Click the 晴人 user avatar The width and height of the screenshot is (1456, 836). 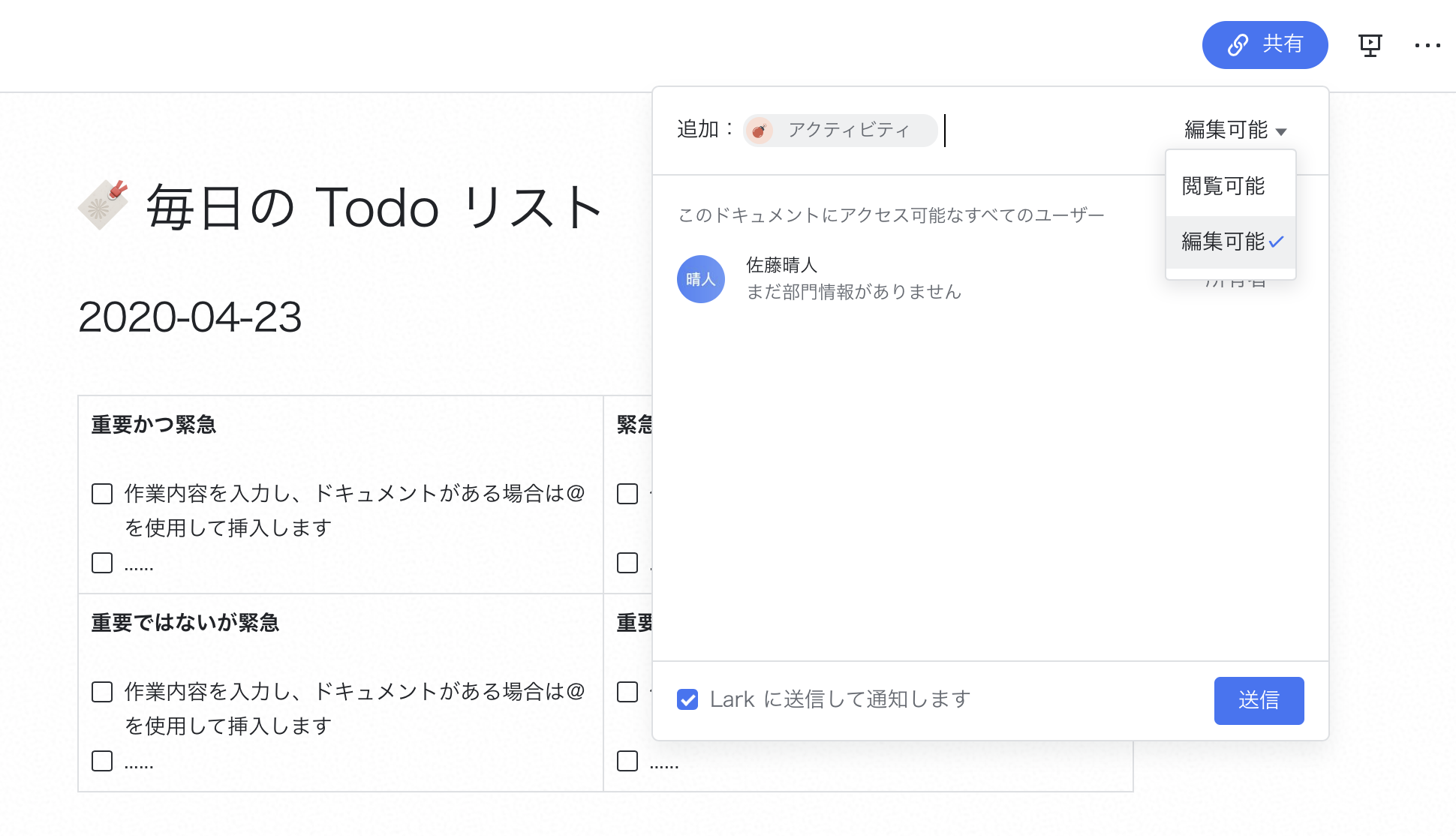click(700, 279)
